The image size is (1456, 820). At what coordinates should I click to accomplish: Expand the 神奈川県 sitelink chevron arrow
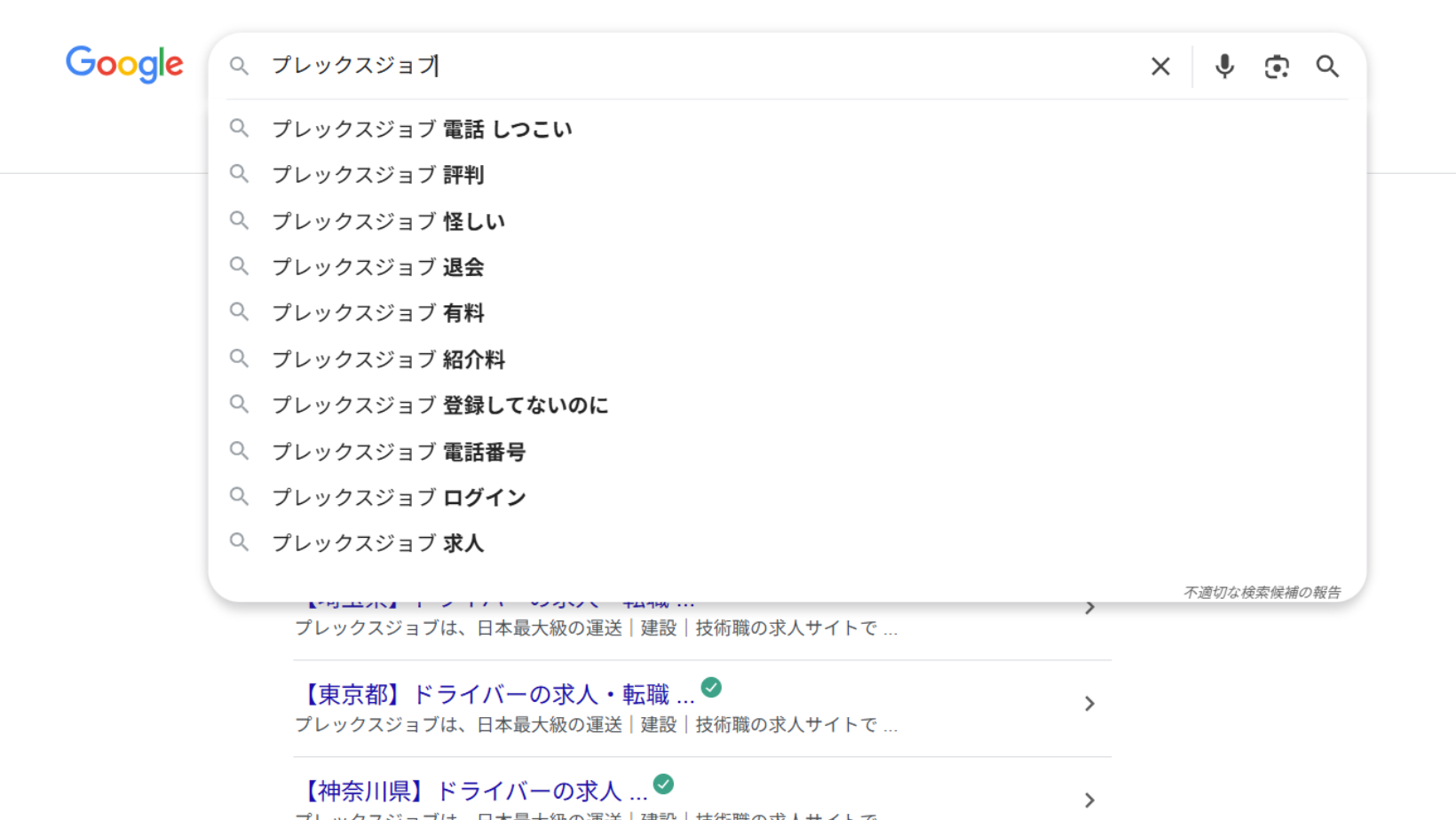pos(1089,800)
